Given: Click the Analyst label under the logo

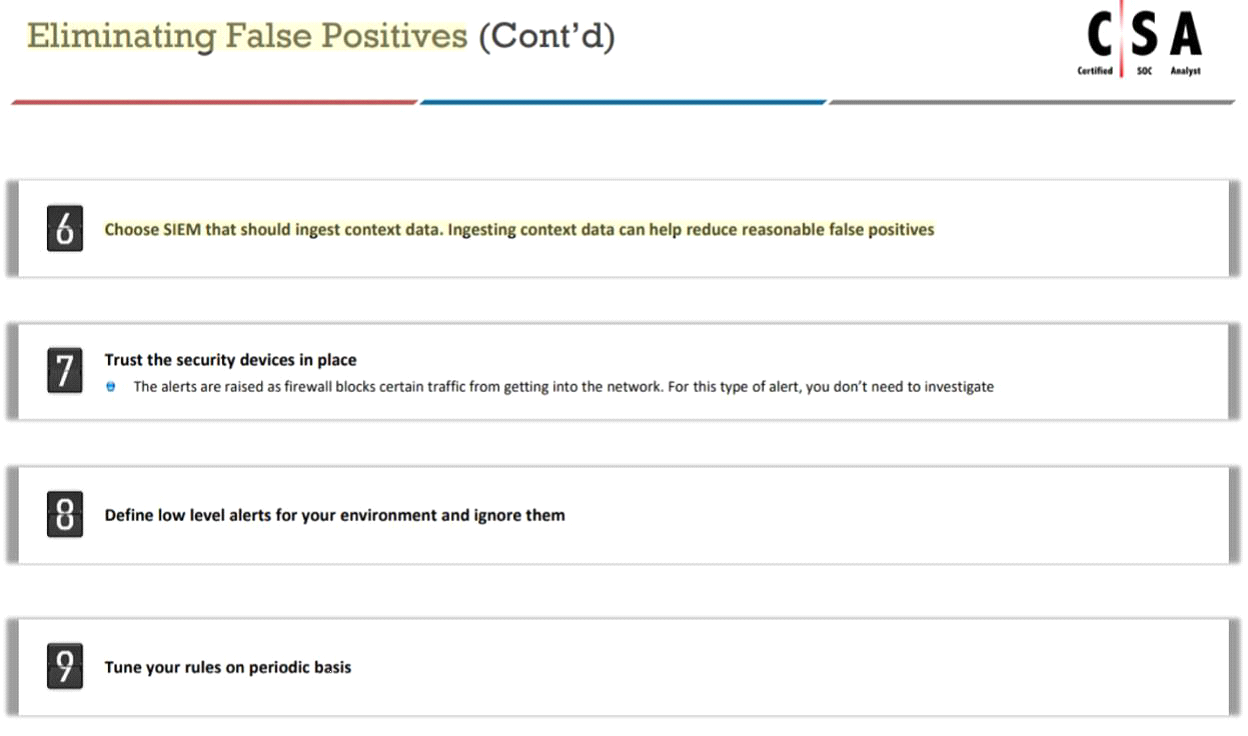Looking at the screenshot, I should (1186, 71).
